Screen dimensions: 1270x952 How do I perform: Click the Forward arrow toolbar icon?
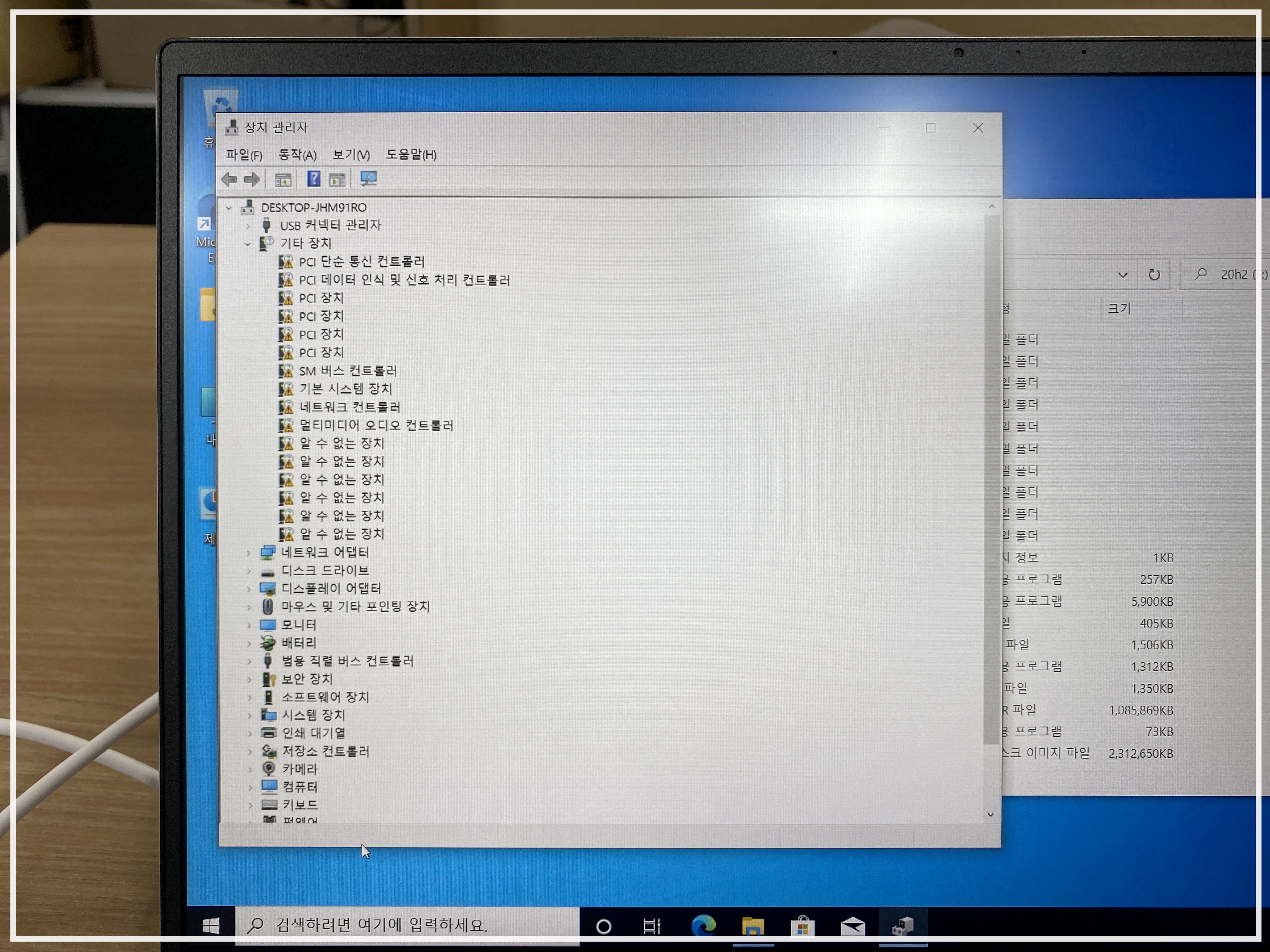pyautogui.click(x=252, y=180)
